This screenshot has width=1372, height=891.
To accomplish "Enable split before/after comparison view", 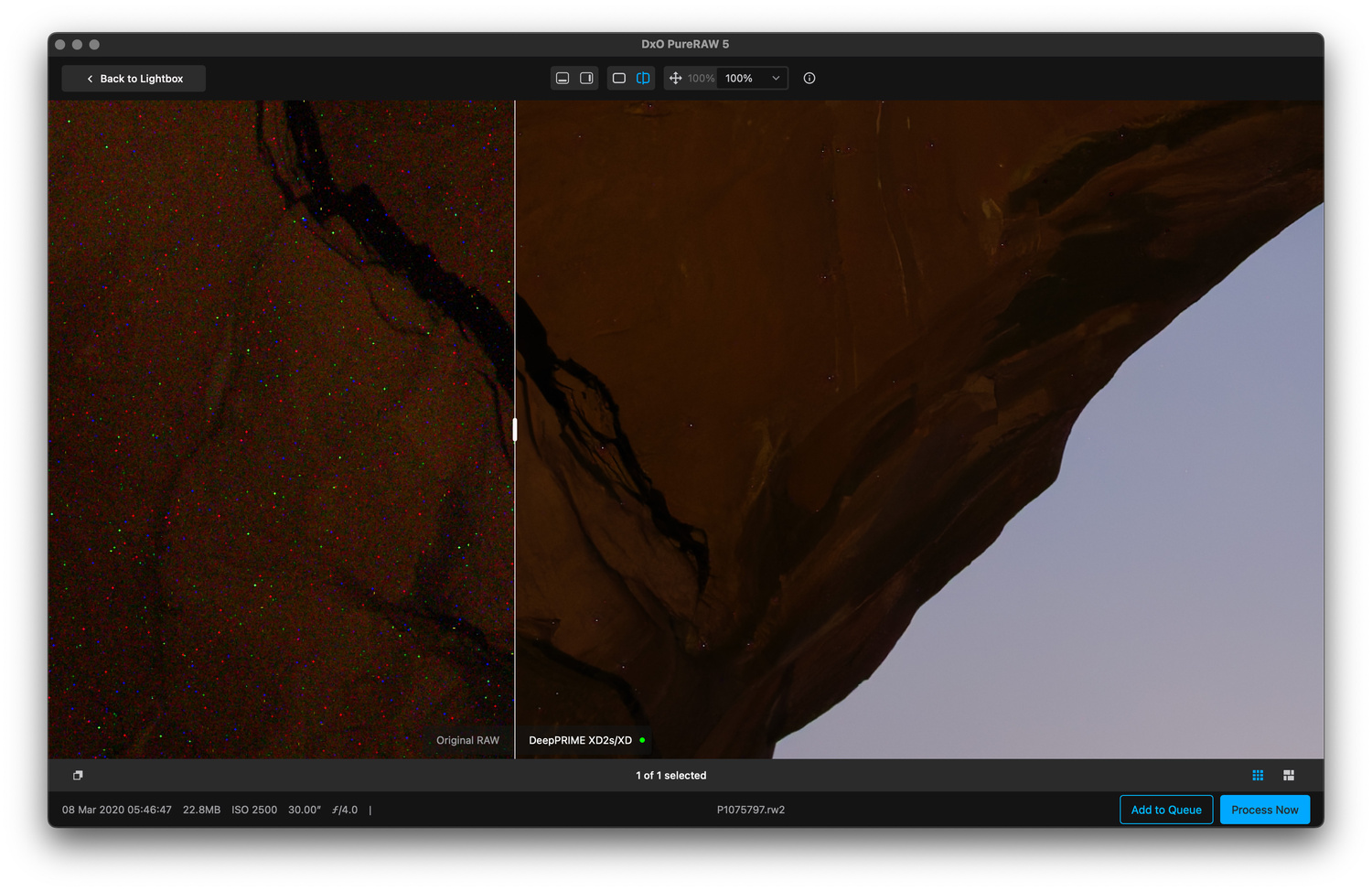I will [643, 79].
